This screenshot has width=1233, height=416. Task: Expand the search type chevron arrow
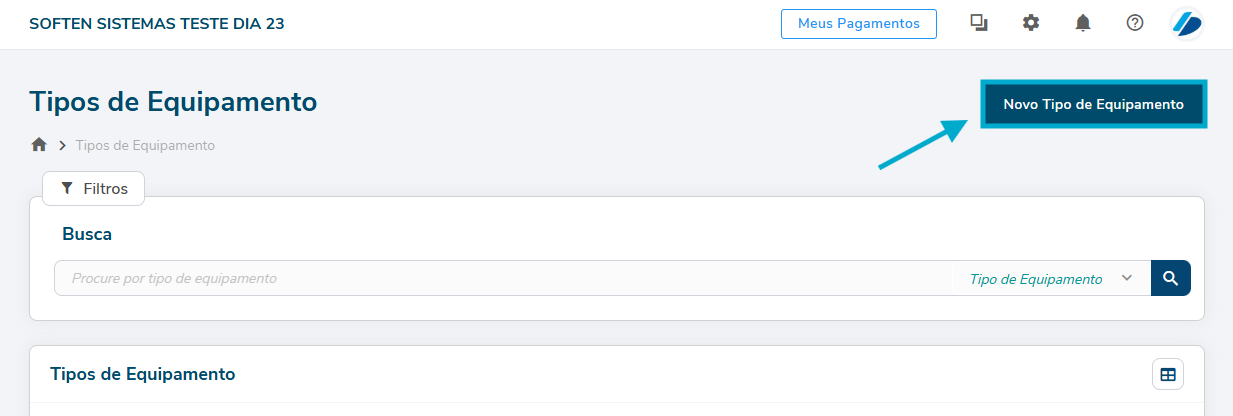point(1127,278)
